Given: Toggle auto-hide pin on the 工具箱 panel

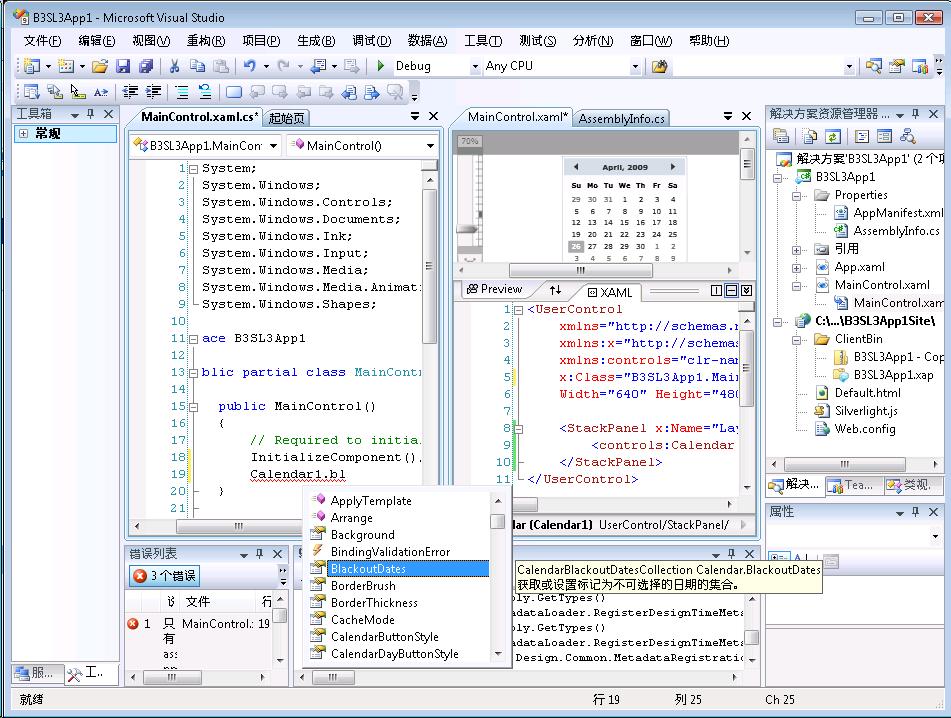Looking at the screenshot, I should (x=90, y=113).
